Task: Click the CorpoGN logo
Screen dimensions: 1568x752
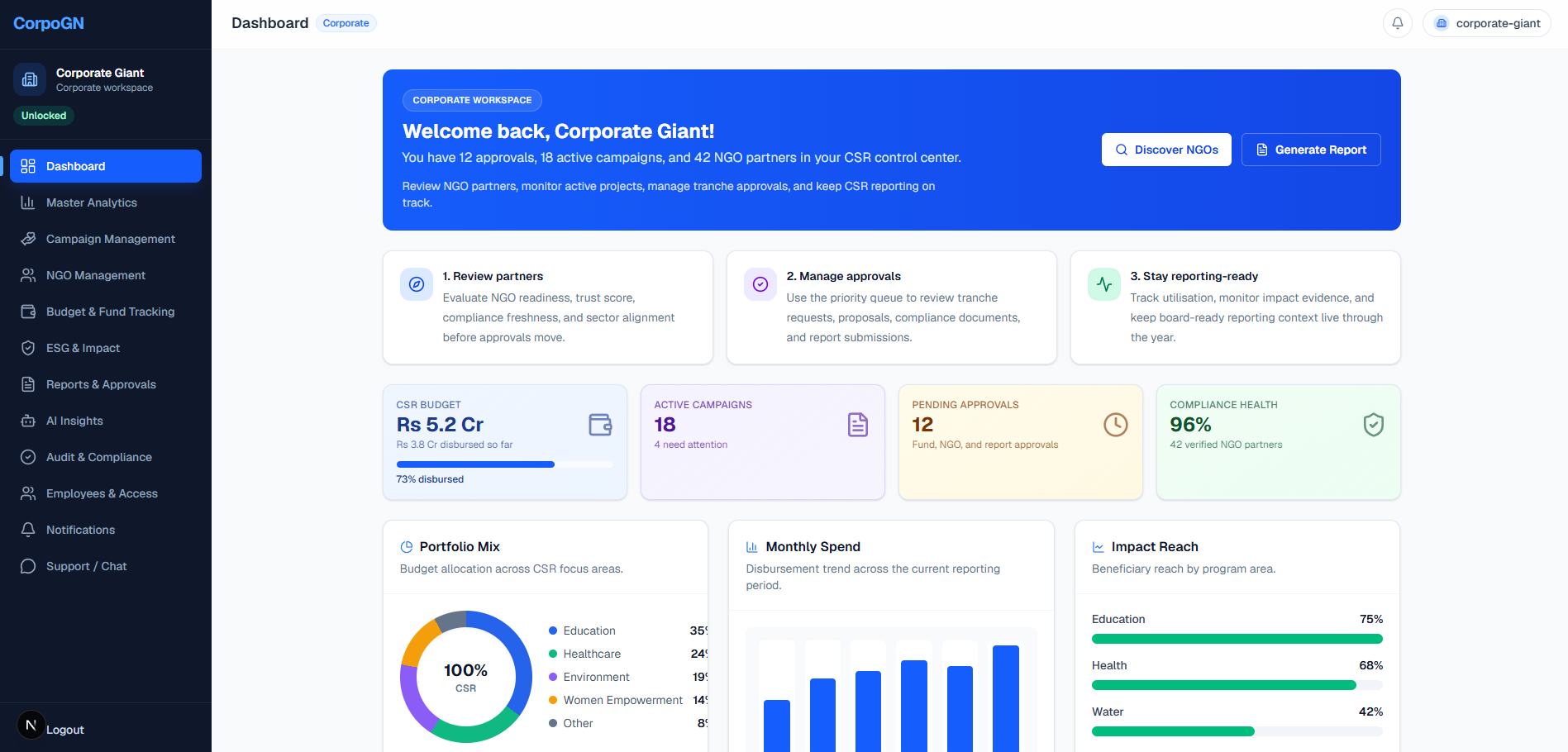Action: [49, 23]
